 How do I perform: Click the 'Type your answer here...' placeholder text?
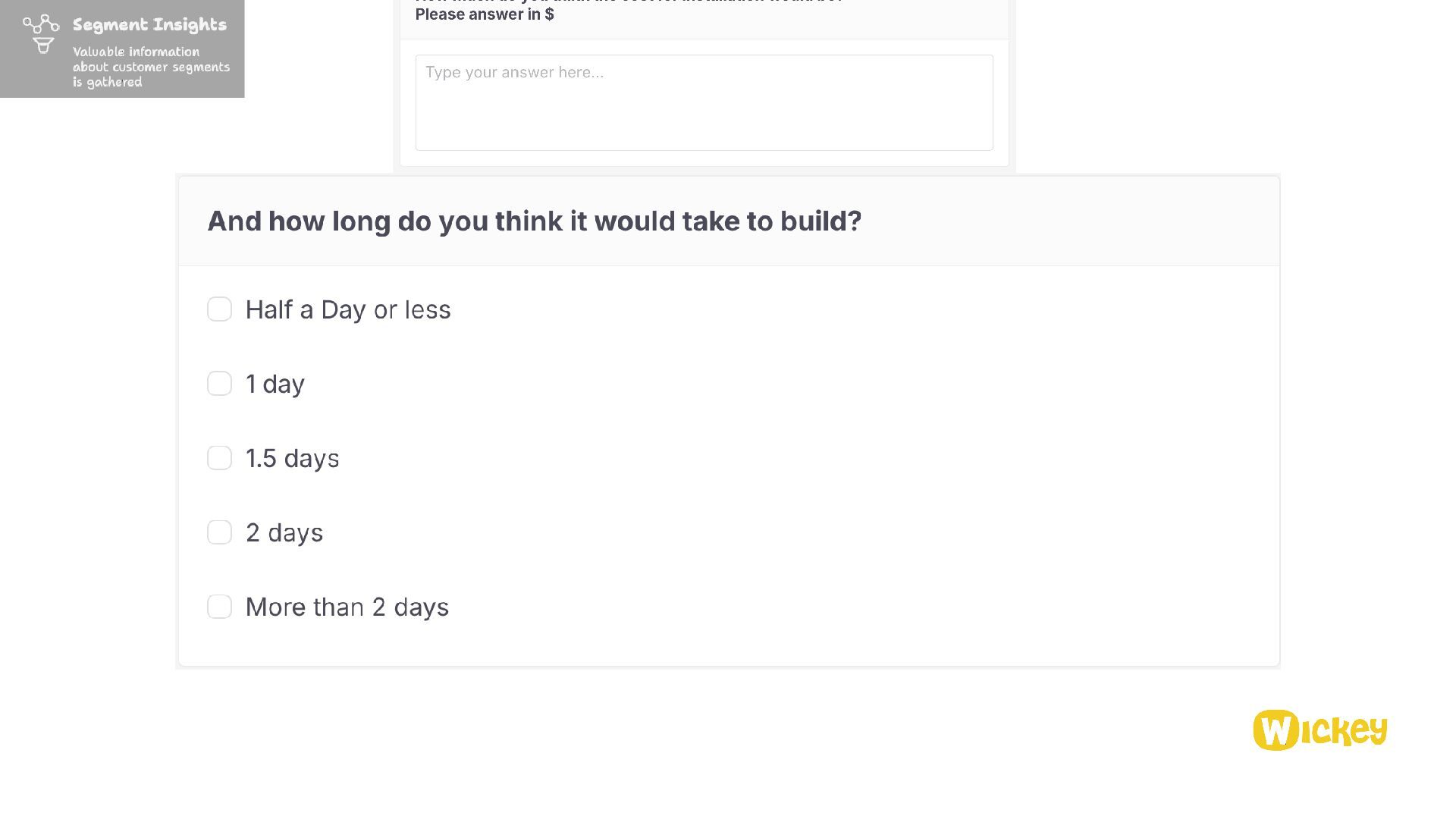514,72
